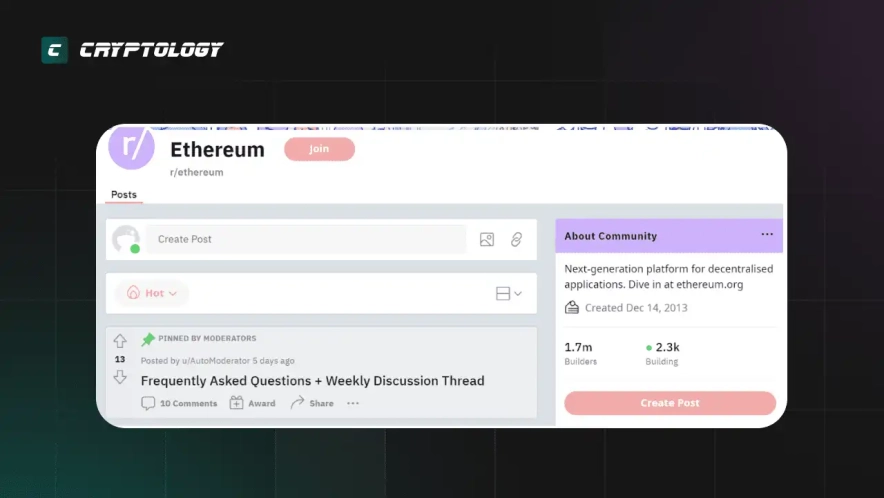Open Frequently Asked Questions weekly thread
The height and width of the screenshot is (498, 884).
[x=312, y=381]
